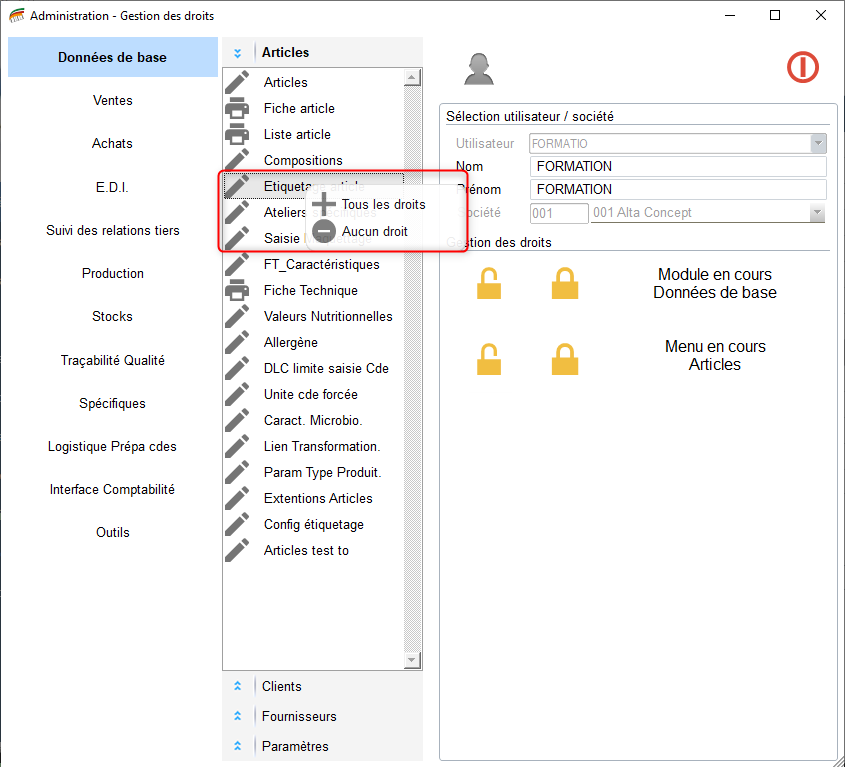
Task: Click the pencil icon beside Config étiquetage
Action: pyautogui.click(x=237, y=524)
